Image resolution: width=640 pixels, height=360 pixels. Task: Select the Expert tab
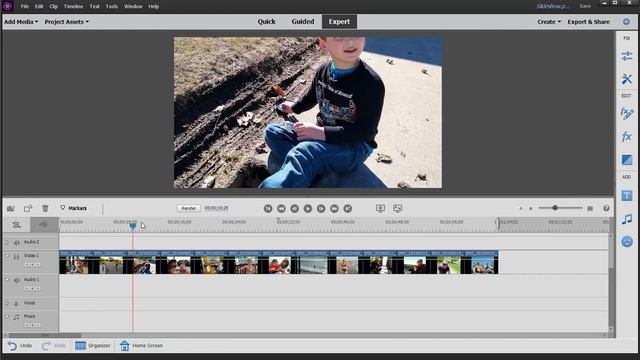pos(339,22)
